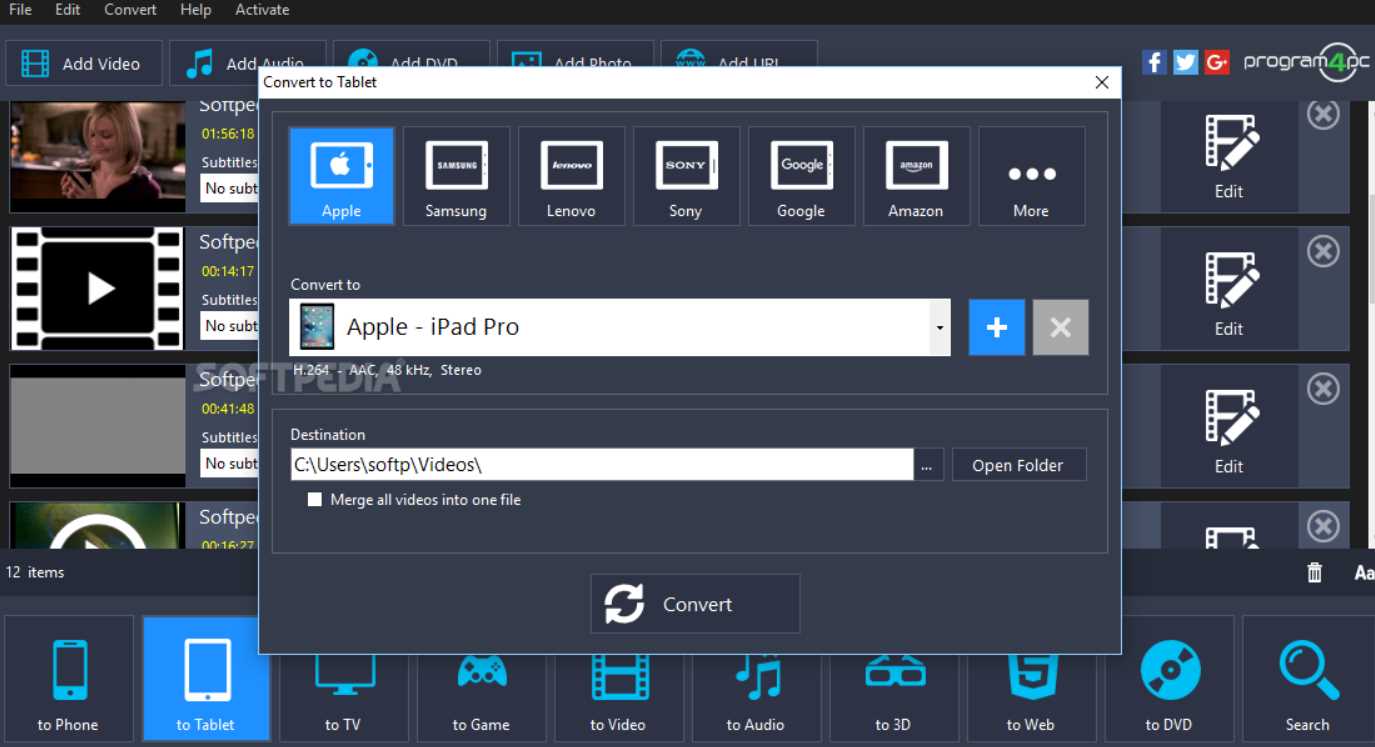Viewport: 1375px width, 747px height.
Task: Click the Add Video button
Action: tap(84, 63)
